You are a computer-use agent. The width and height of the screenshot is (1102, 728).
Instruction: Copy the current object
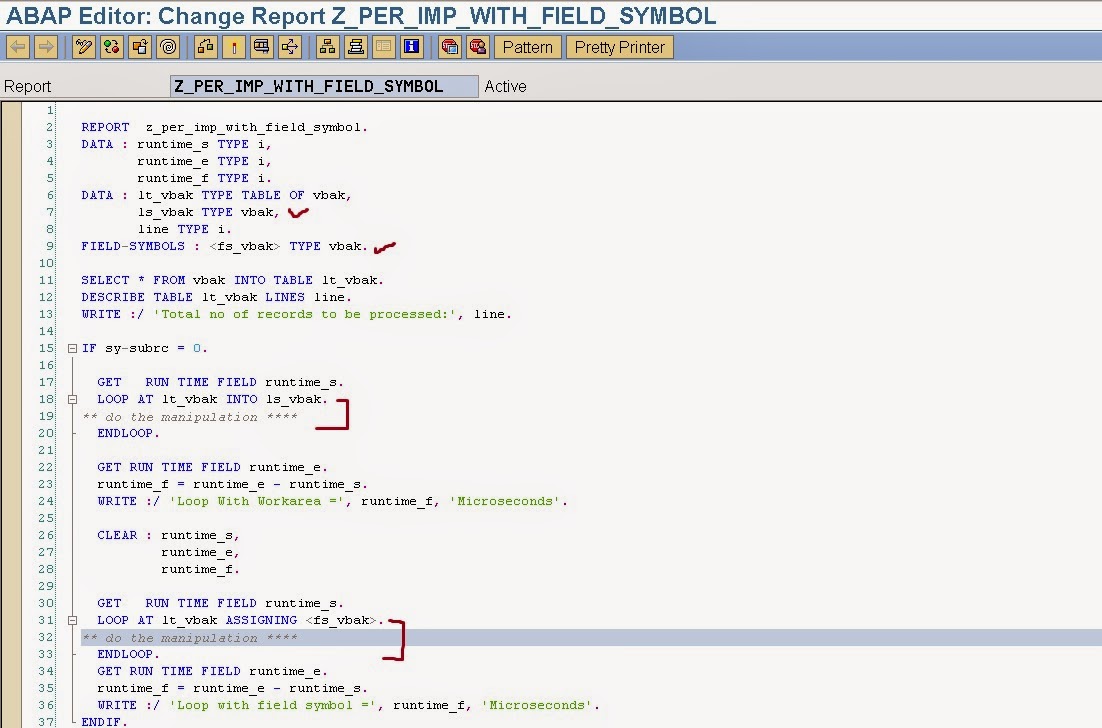(x=140, y=45)
